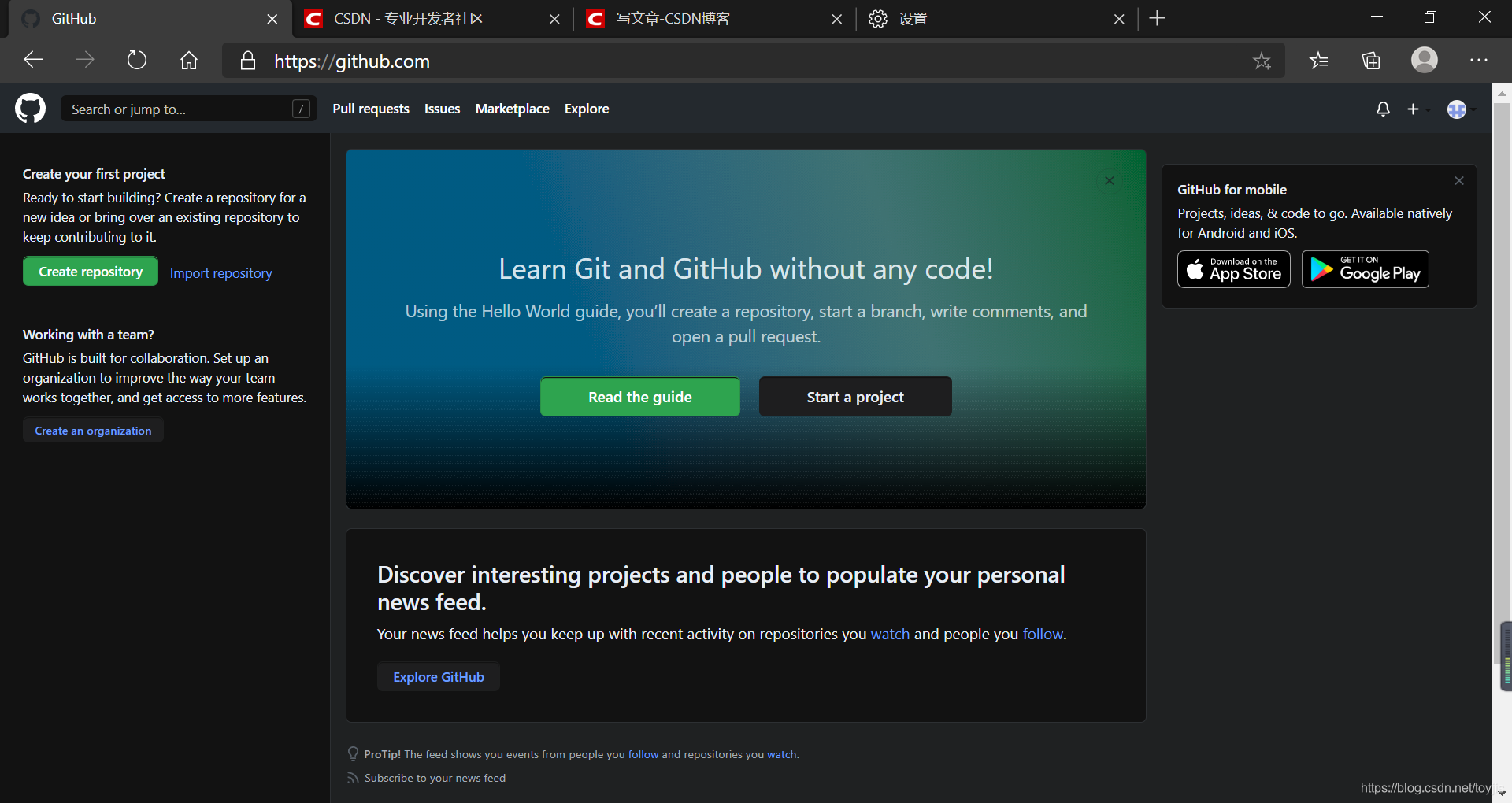This screenshot has width=1512, height=803.
Task: Open browser collections icon
Action: click(x=1371, y=61)
